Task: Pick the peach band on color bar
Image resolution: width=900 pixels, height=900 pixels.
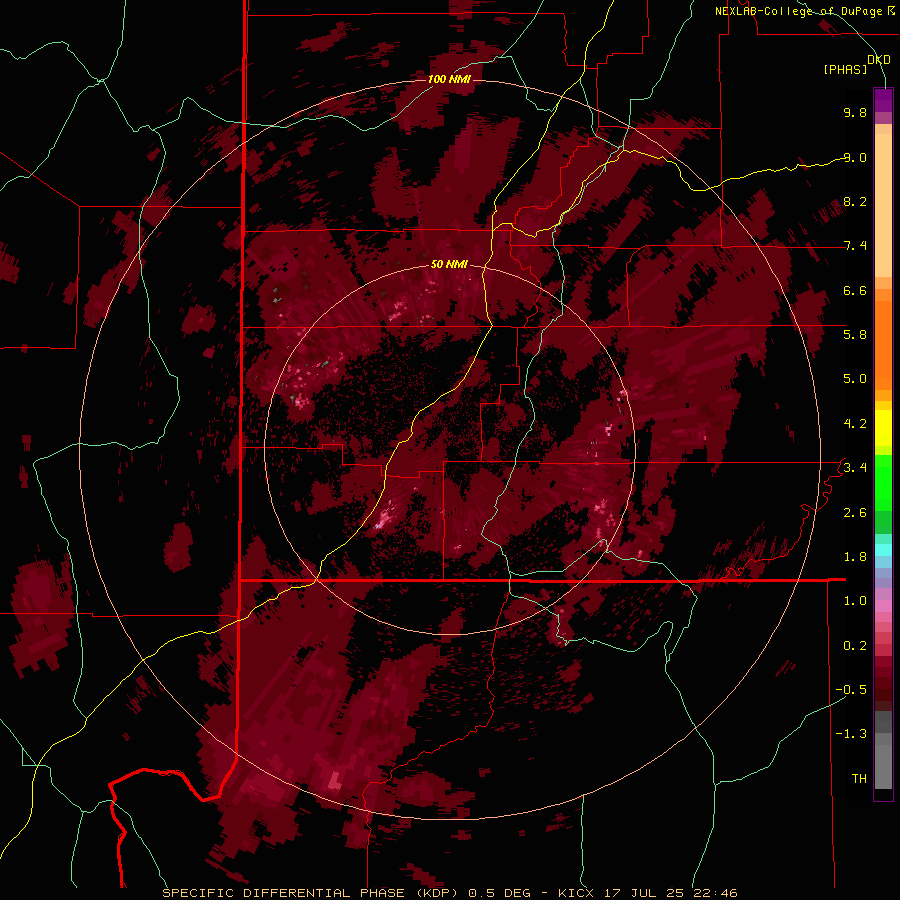Action: (x=883, y=205)
